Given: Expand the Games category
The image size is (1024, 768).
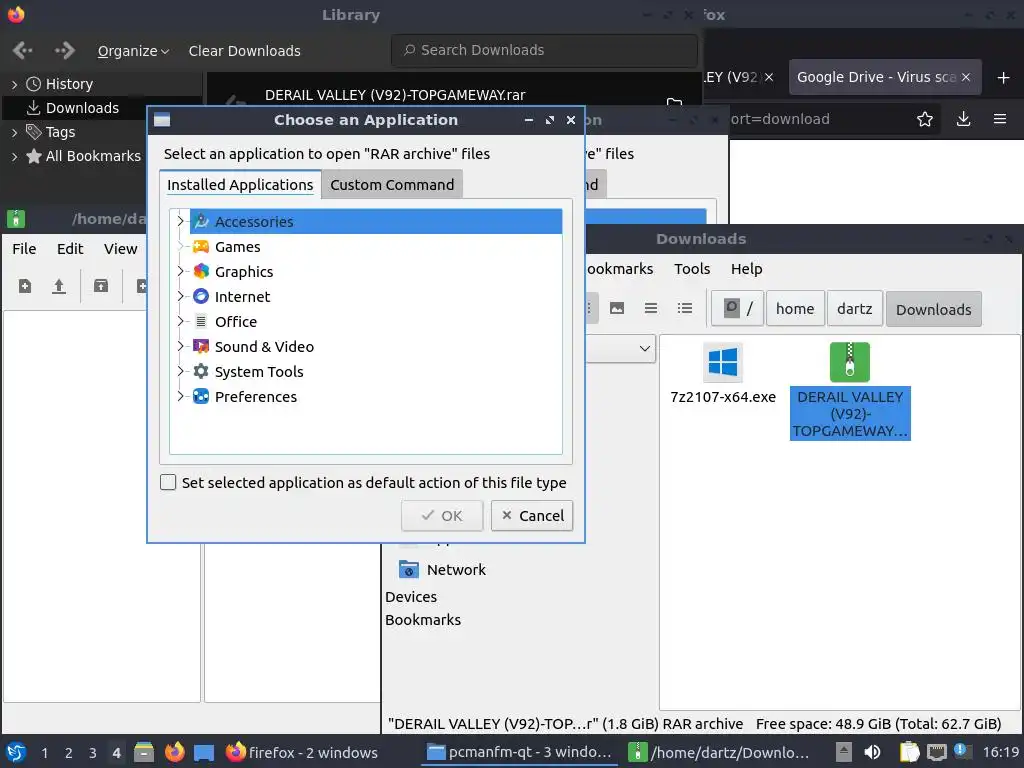Looking at the screenshot, I should point(180,246).
